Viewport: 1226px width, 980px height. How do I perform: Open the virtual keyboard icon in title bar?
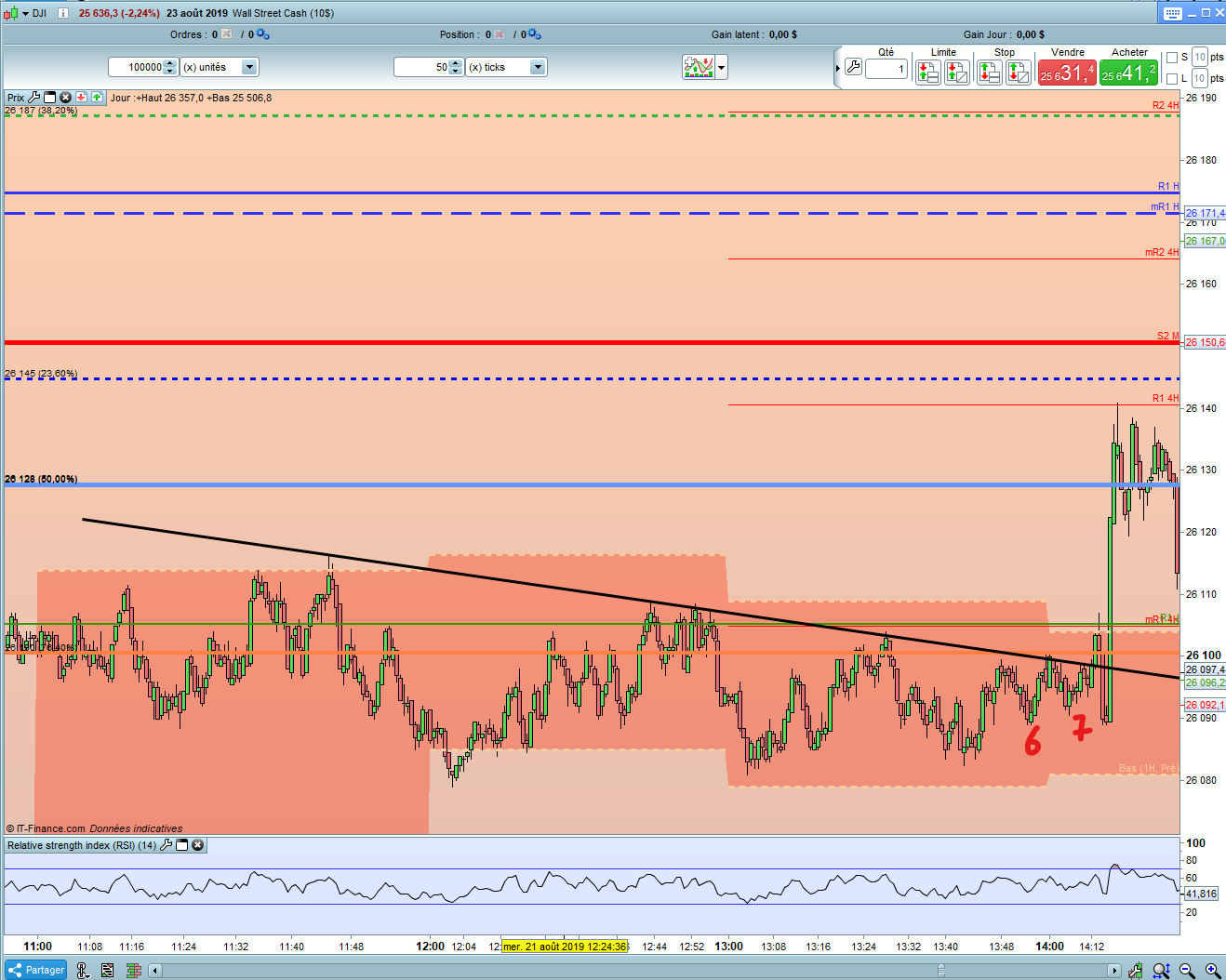pos(1172,13)
